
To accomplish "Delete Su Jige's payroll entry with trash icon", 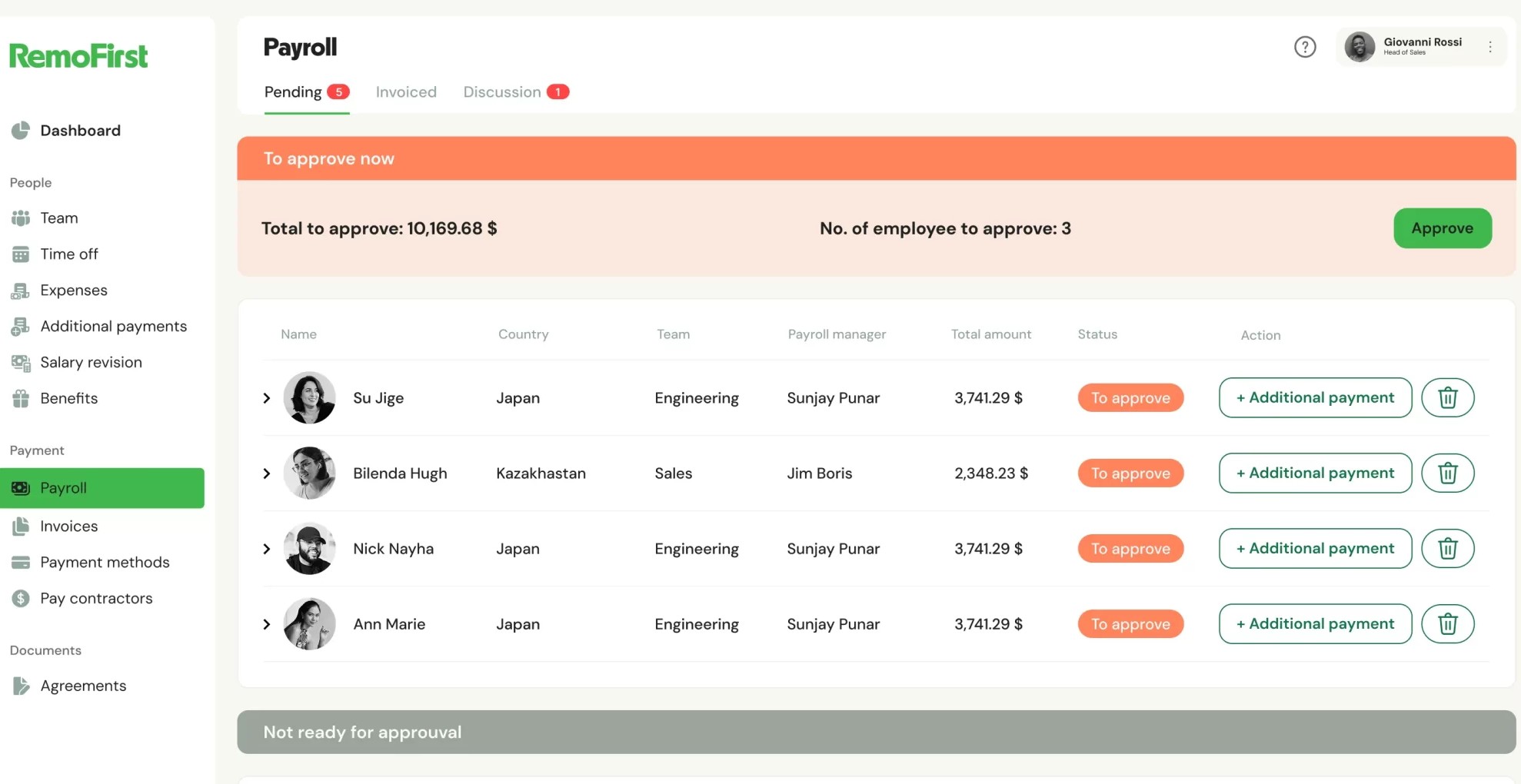I will (x=1446, y=397).
